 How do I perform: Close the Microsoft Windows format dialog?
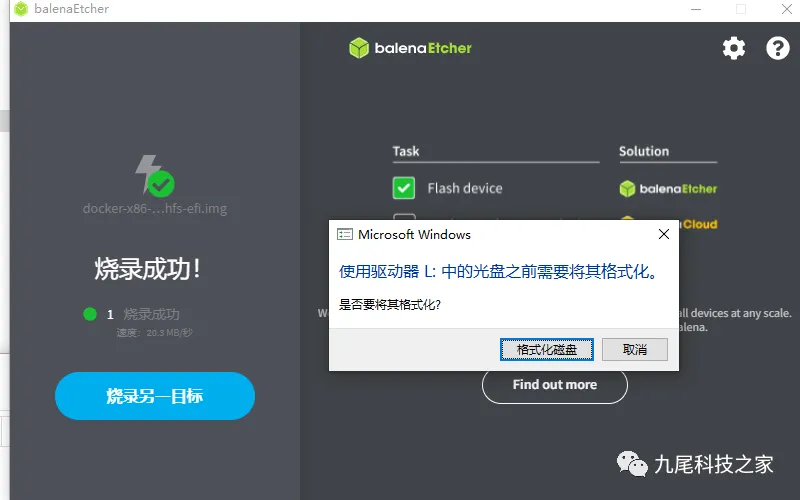point(663,234)
